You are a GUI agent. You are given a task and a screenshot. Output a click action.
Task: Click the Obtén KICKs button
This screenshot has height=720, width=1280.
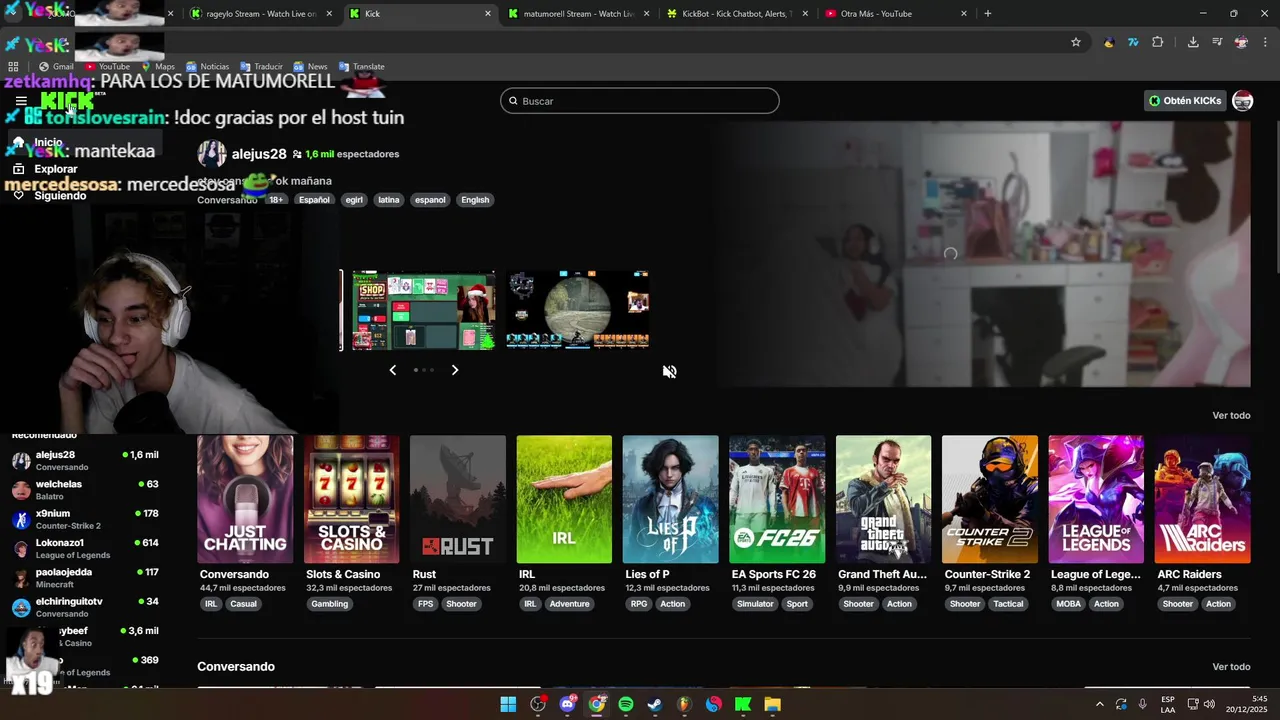(x=1185, y=101)
